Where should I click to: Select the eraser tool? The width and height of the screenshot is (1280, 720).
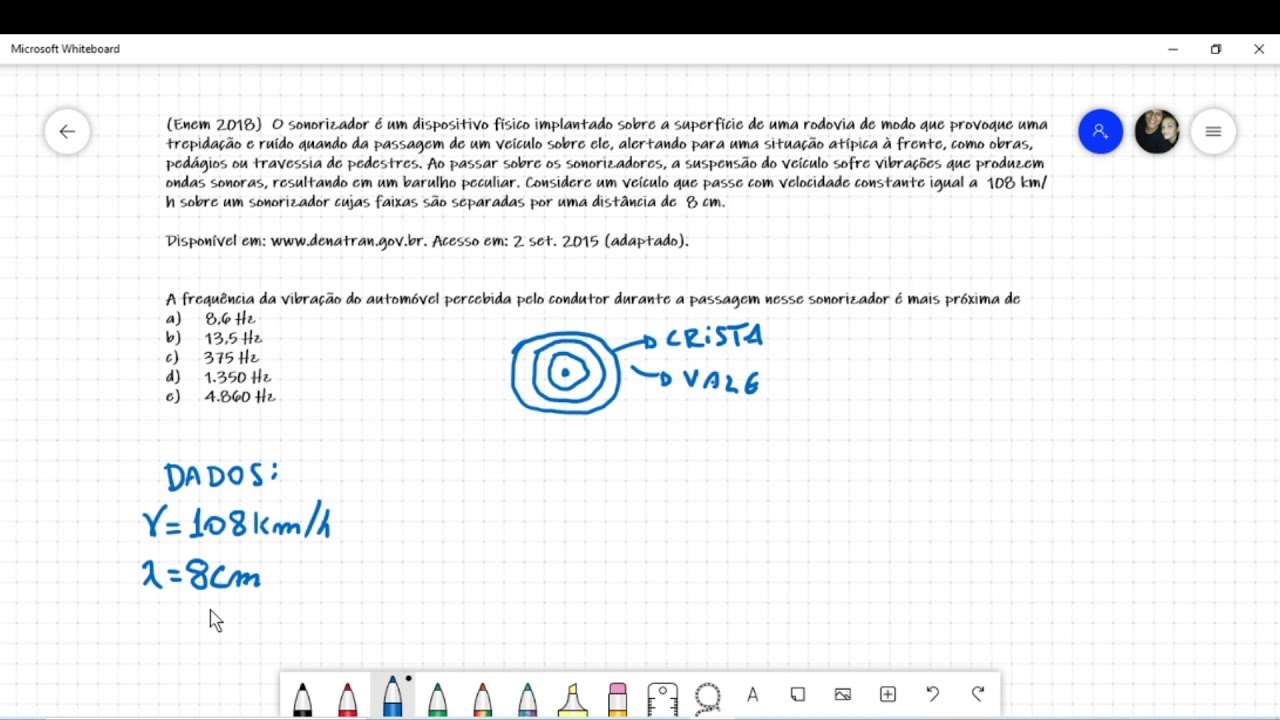617,697
